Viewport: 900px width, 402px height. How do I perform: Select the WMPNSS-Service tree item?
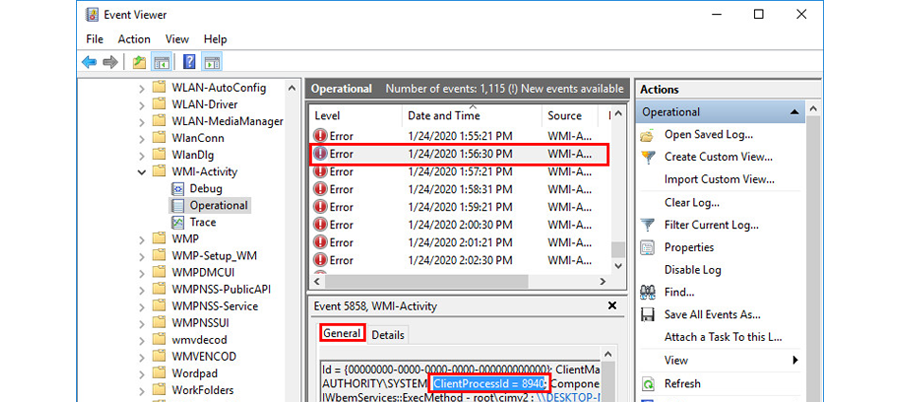coord(215,306)
